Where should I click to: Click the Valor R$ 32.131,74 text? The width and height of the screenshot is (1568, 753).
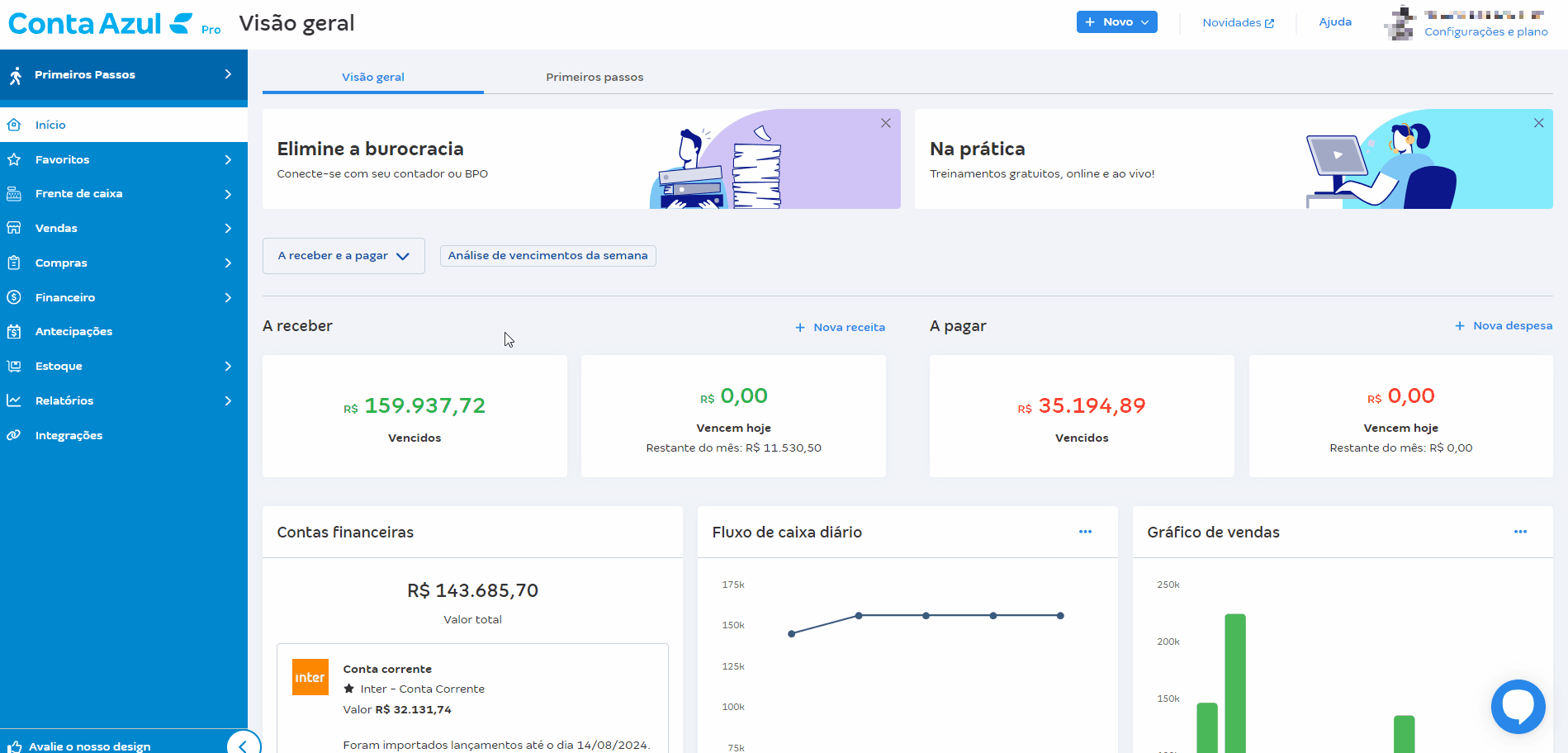(x=397, y=710)
